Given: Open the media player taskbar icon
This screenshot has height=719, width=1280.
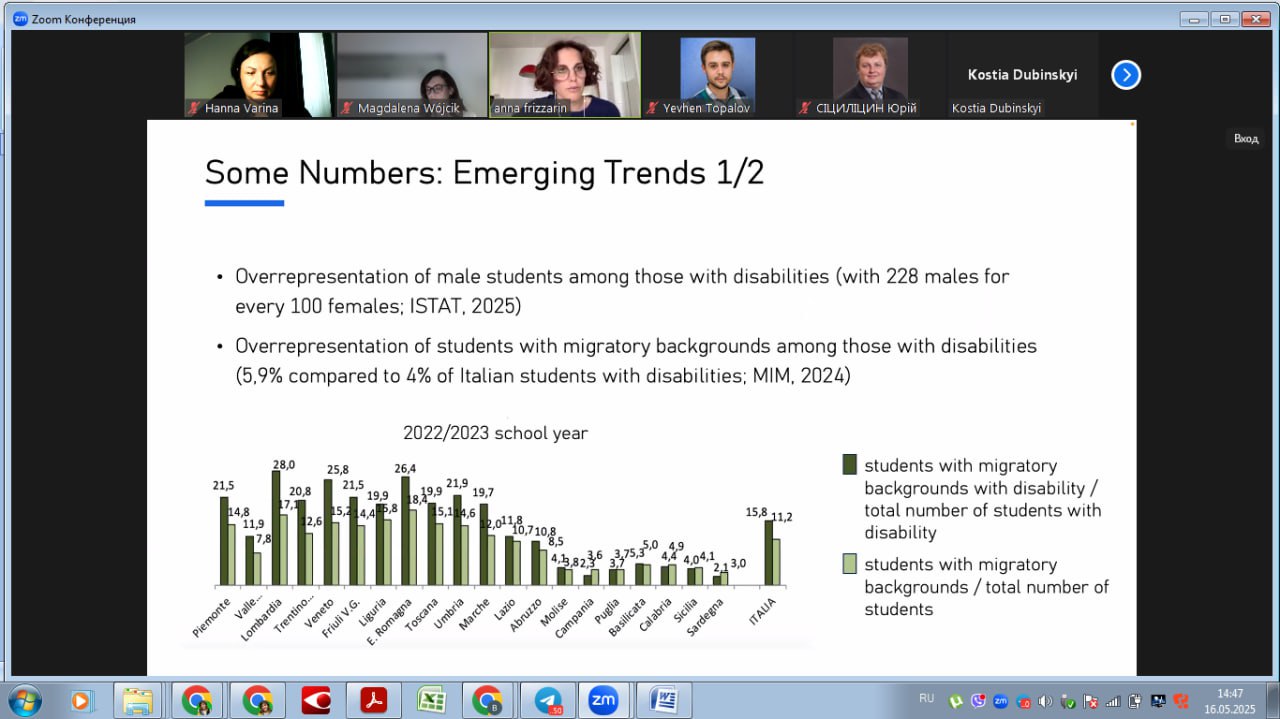Looking at the screenshot, I should click(81, 700).
